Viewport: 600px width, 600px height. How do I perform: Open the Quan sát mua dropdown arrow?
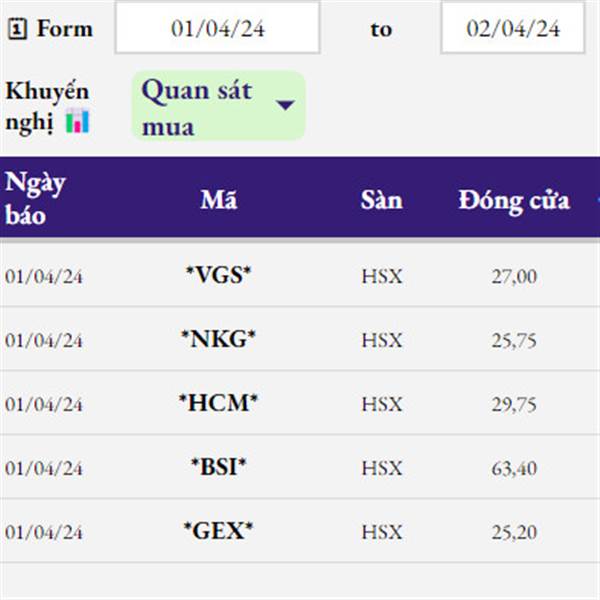point(285,105)
